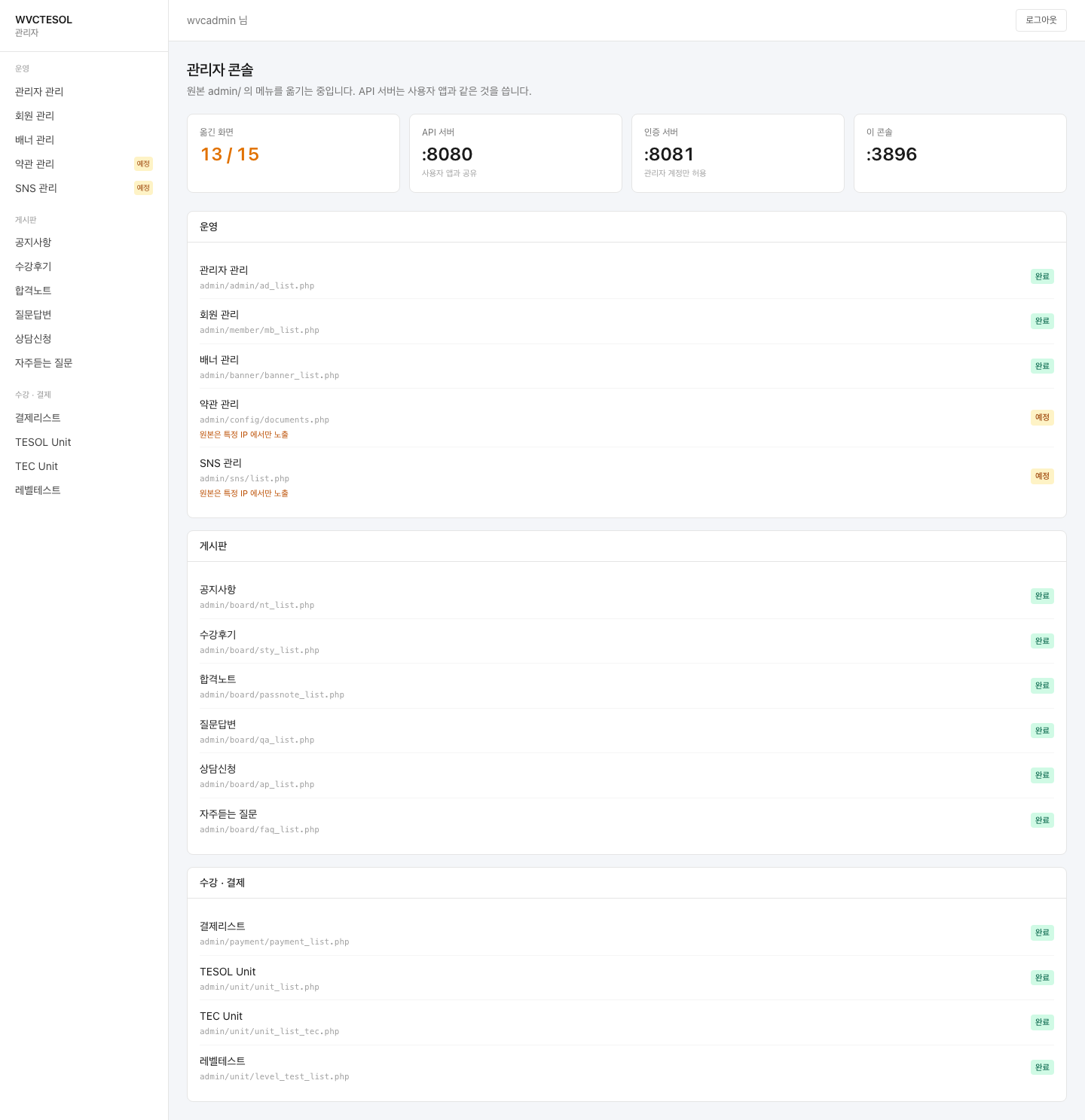
Task: Open the 합격노트 row in 게시판 panel
Action: click(627, 686)
